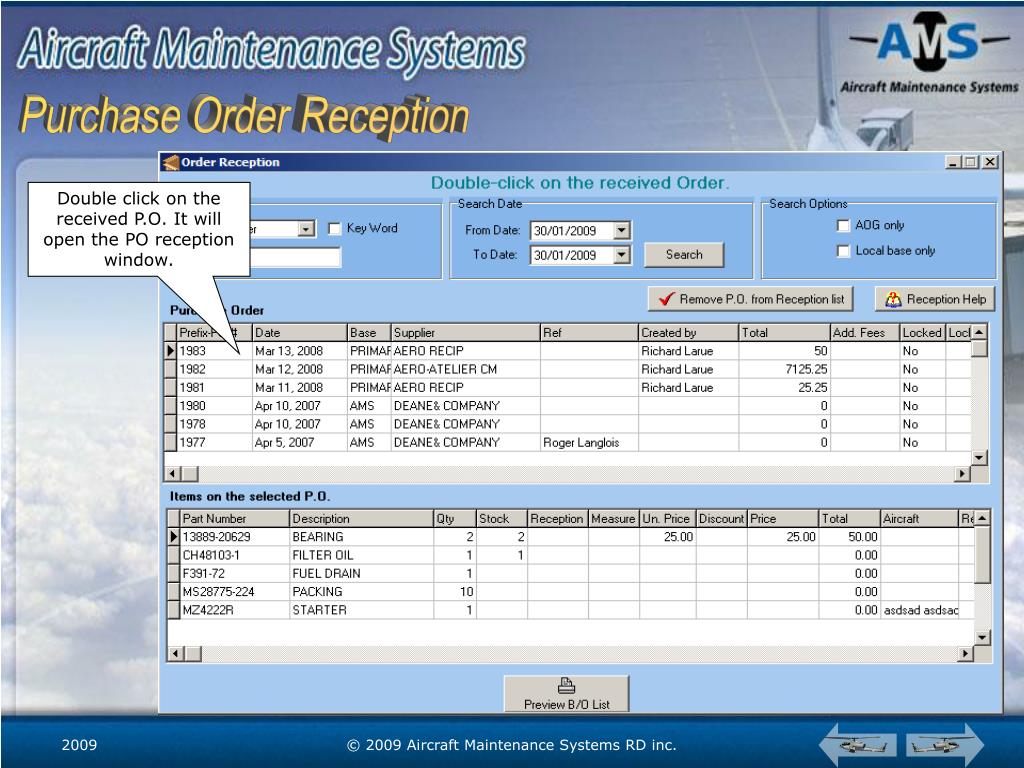The image size is (1024, 768).
Task: Click the Add. Fees column header
Action: coord(865,332)
